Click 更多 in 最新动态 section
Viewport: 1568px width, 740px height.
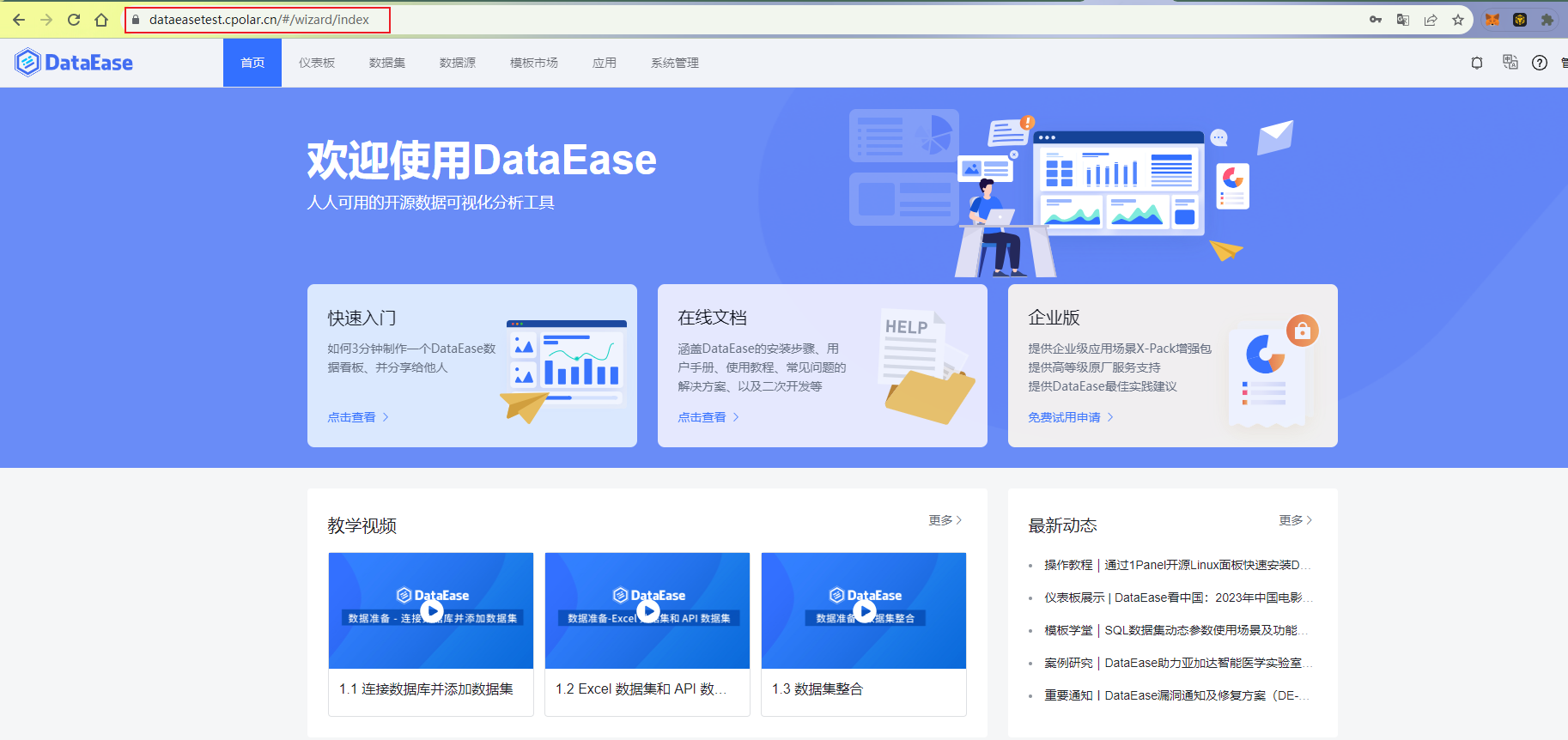tap(1296, 520)
